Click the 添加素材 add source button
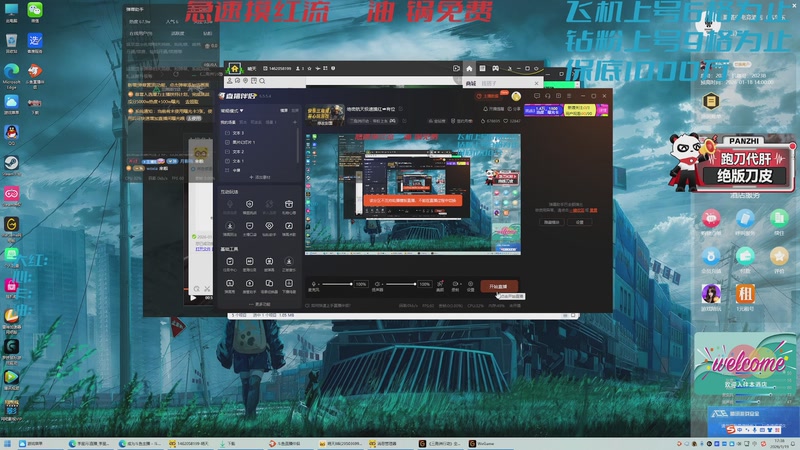This screenshot has height=450, width=800. 260,177
